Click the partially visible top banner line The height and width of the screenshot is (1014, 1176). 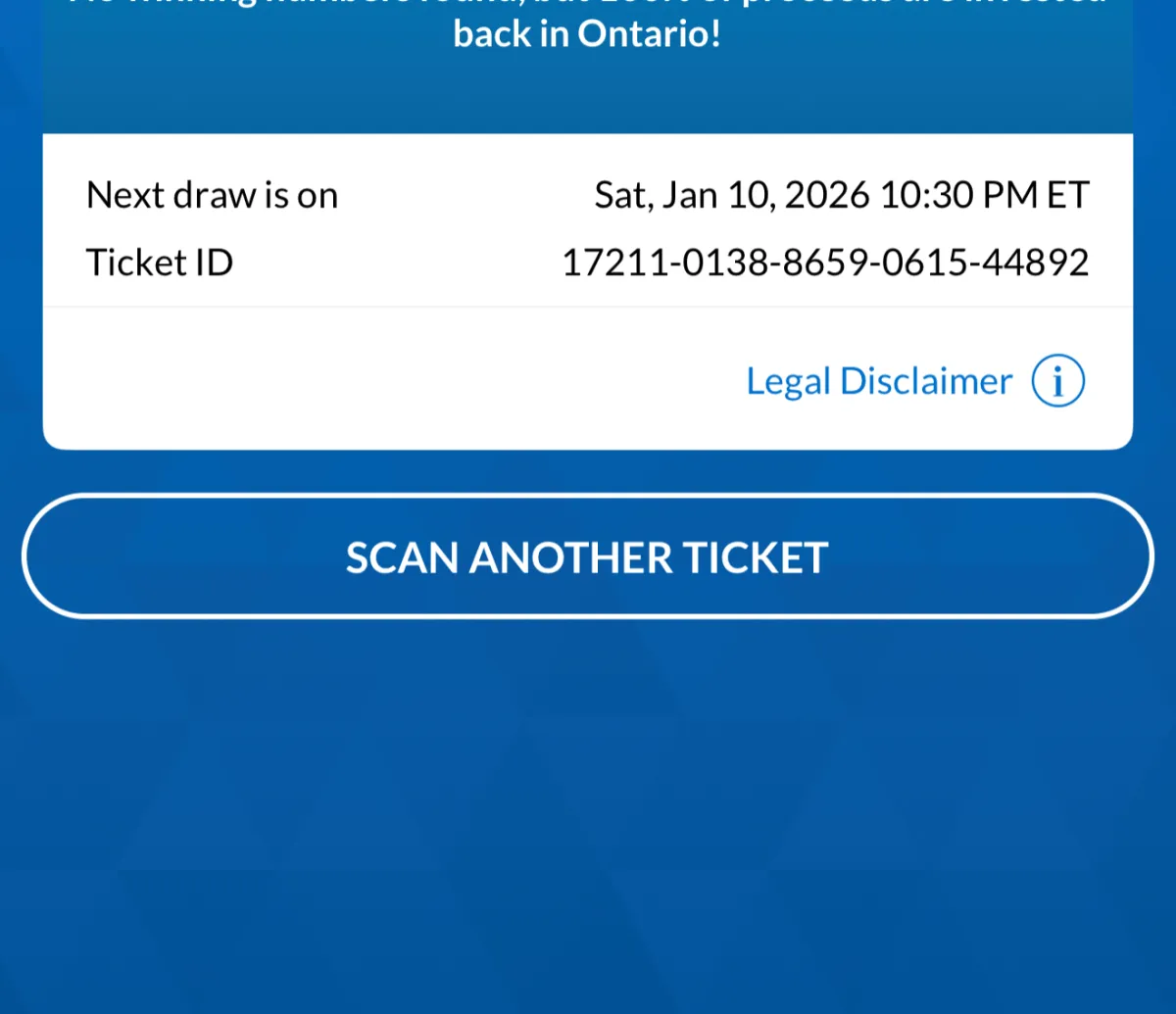(x=587, y=4)
